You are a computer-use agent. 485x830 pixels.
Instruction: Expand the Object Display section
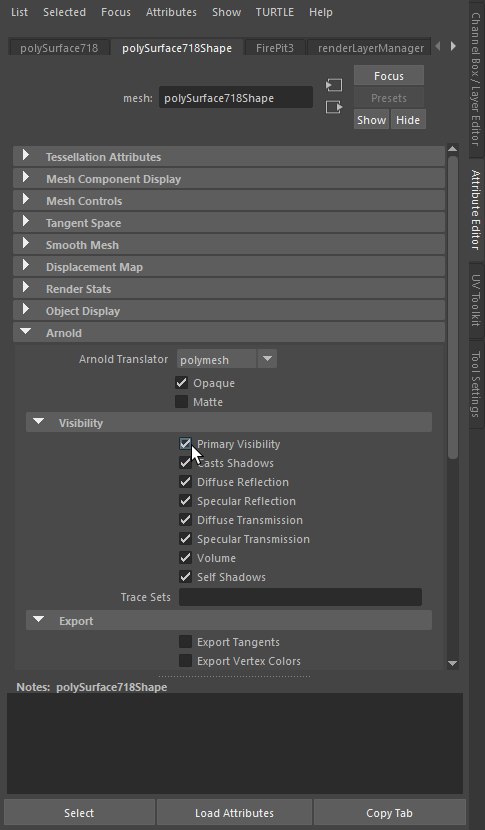point(229,311)
